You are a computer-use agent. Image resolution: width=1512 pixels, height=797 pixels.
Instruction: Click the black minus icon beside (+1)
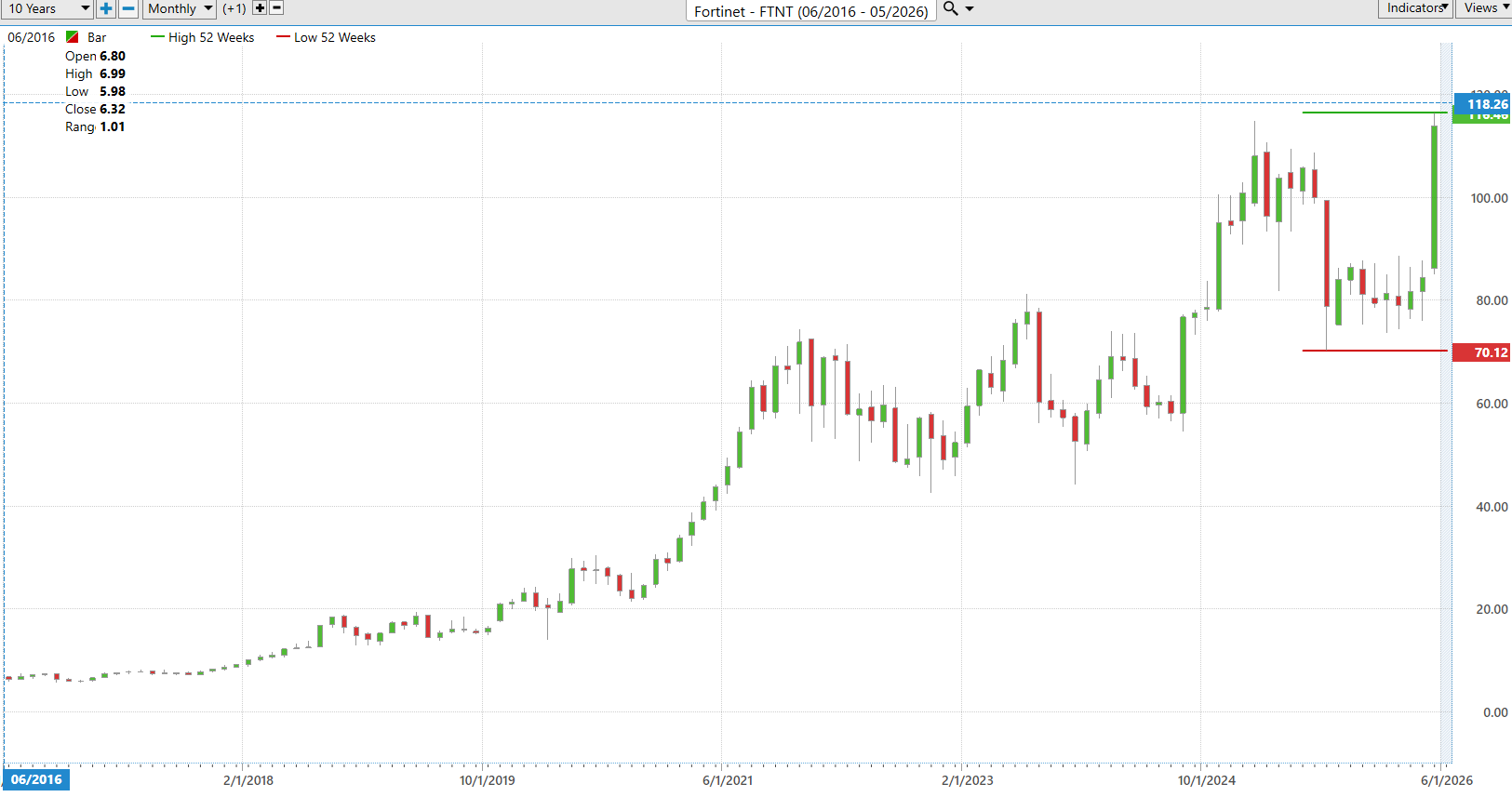[276, 7]
